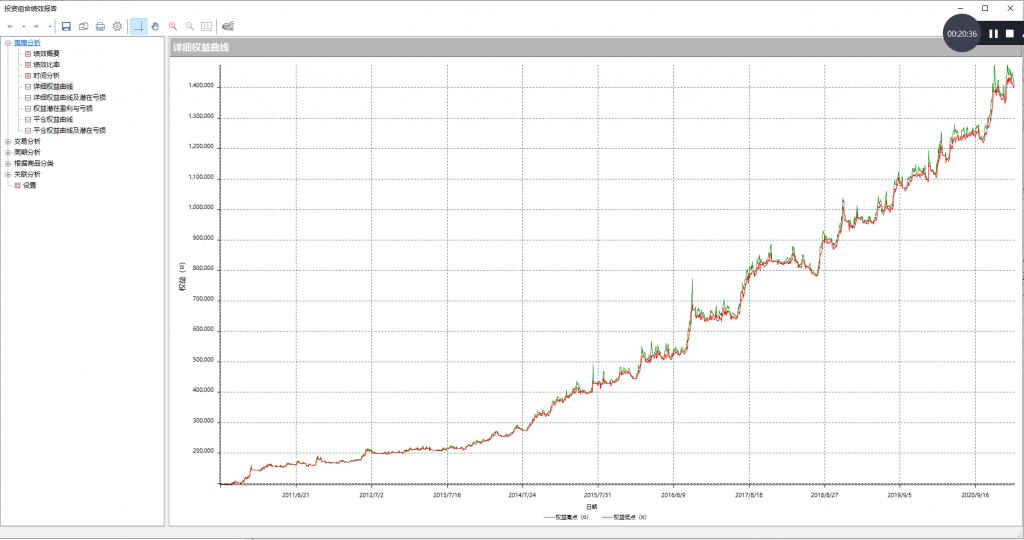Click the last toolbar icon beside reset view
The image size is (1024, 540).
228,26
